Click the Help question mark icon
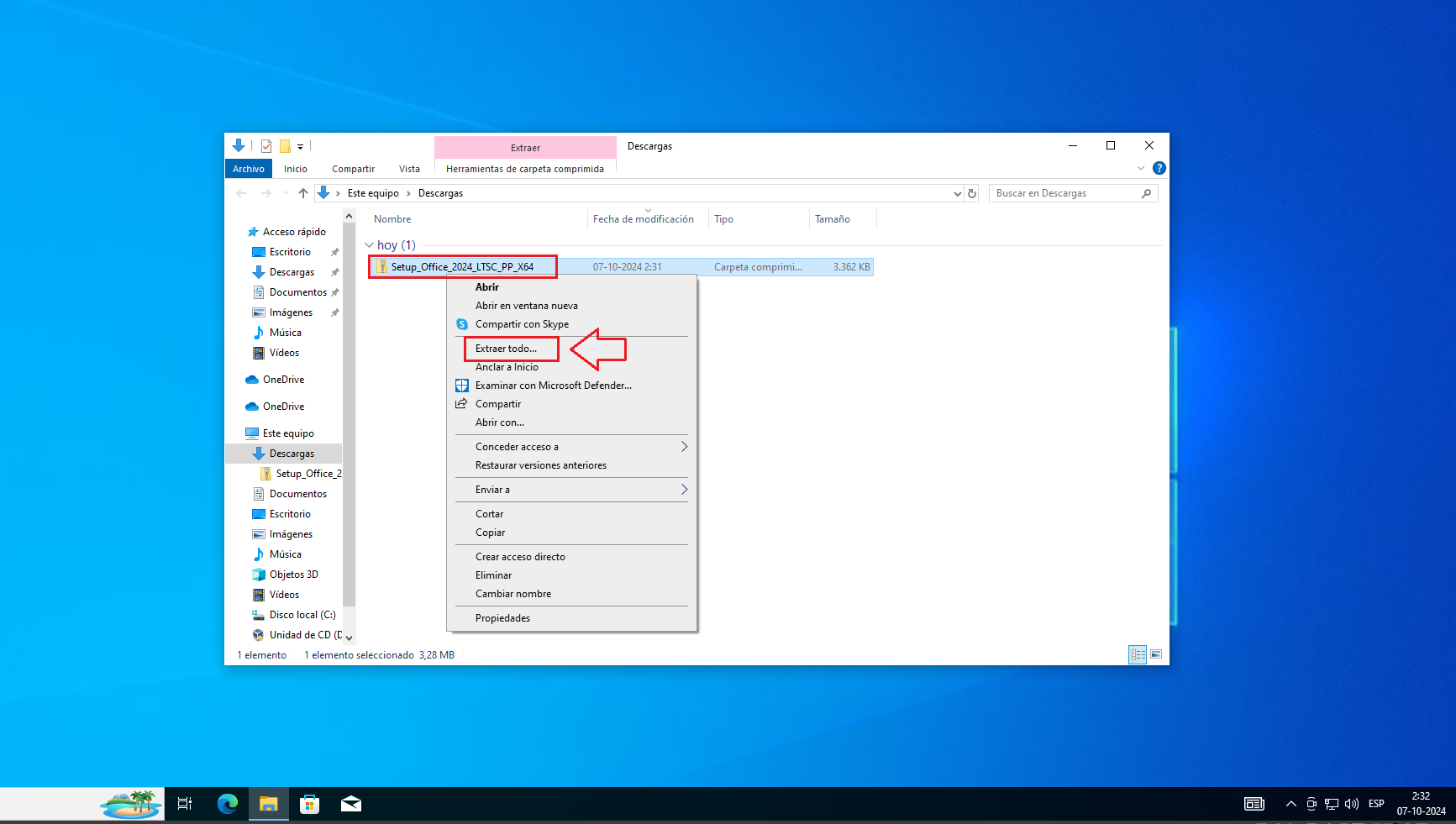Screen dimensions: 1456x824 click(1159, 168)
